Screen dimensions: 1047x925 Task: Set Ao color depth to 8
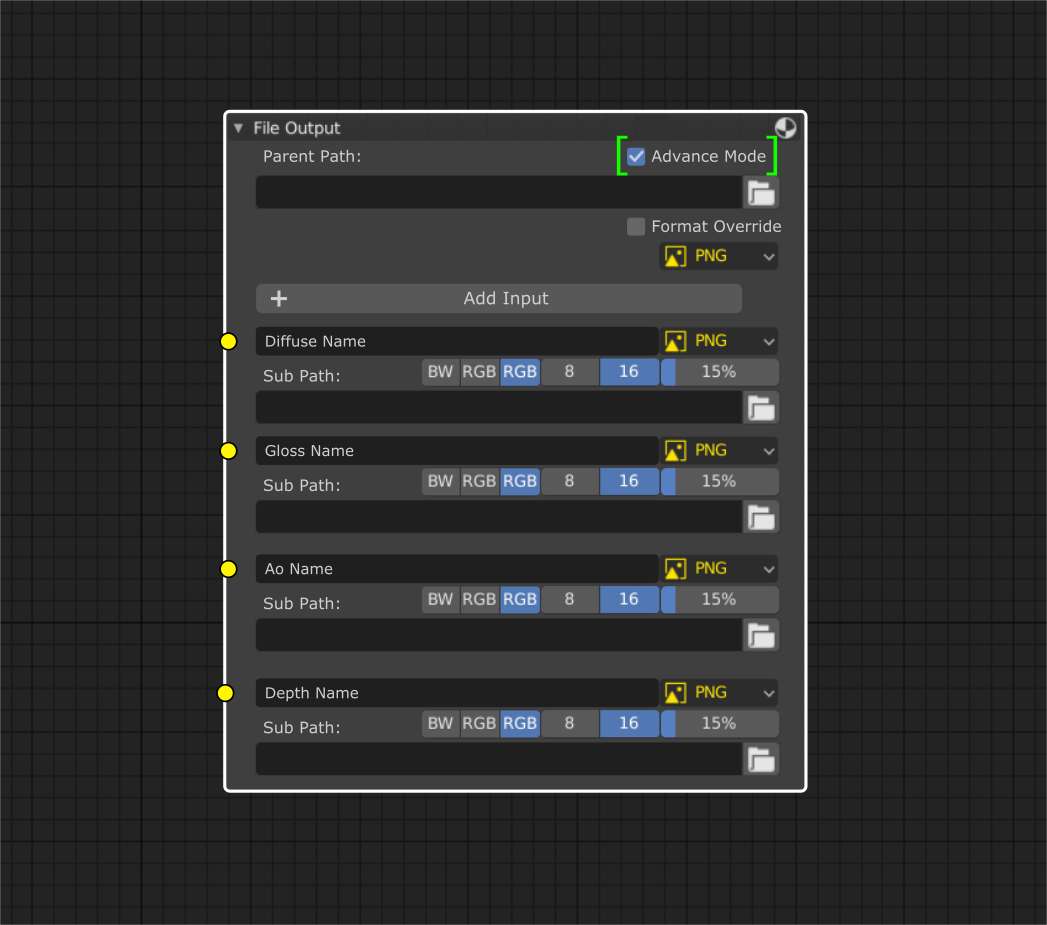570,600
